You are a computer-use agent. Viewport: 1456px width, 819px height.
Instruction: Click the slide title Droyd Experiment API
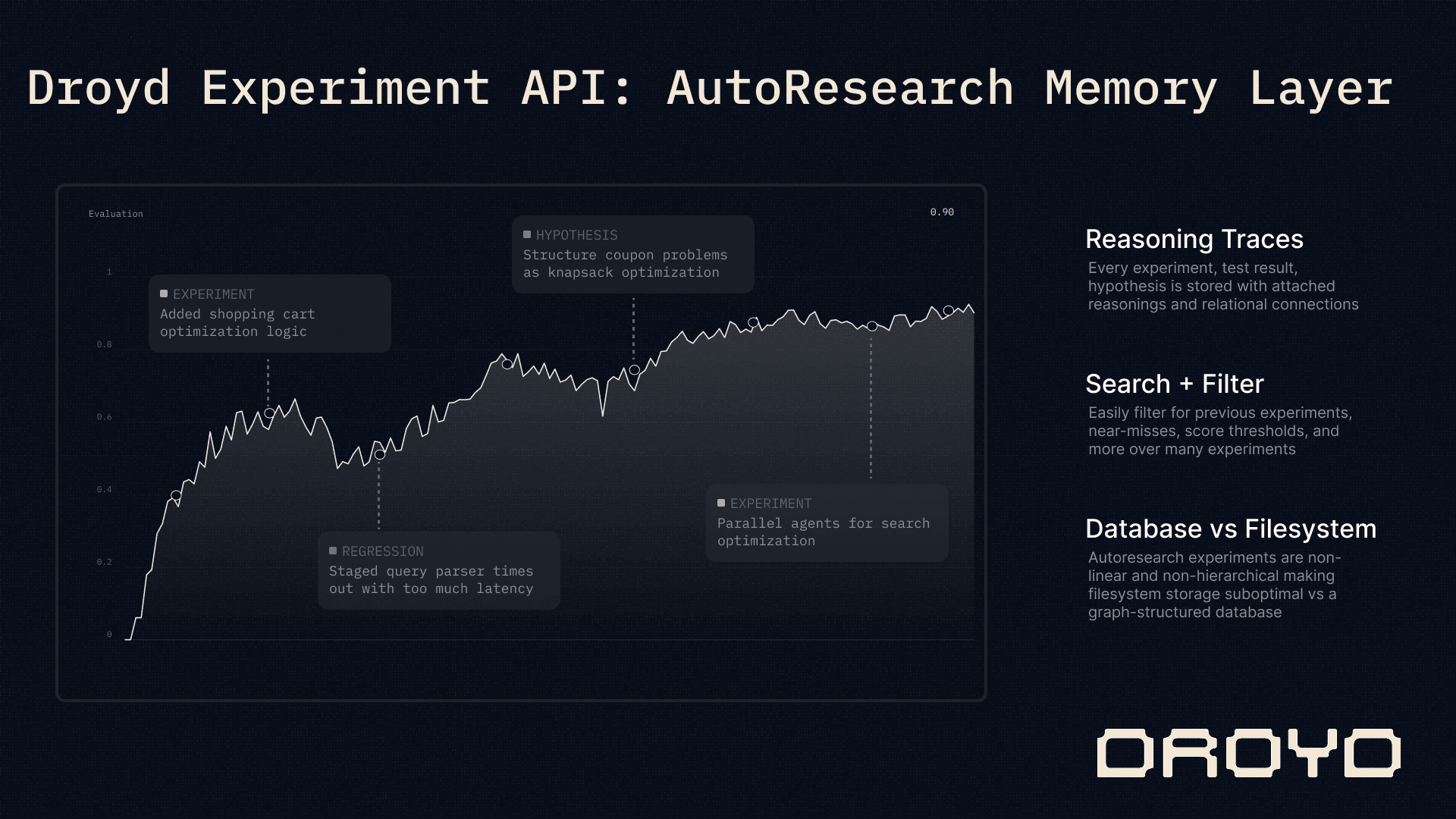coord(710,88)
